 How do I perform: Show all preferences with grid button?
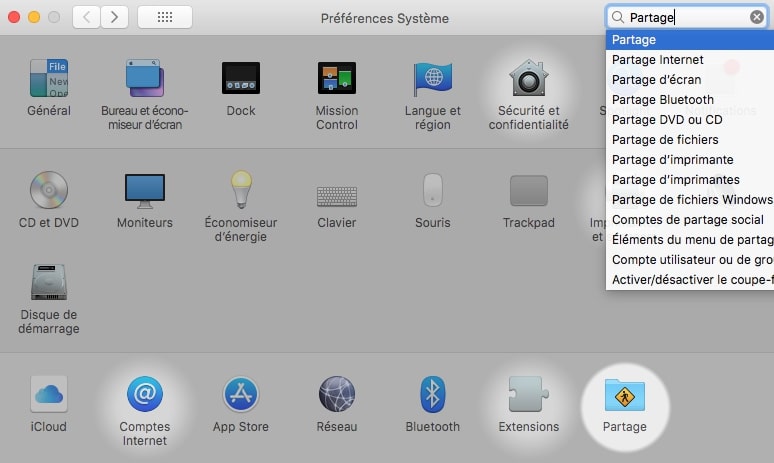(x=165, y=17)
